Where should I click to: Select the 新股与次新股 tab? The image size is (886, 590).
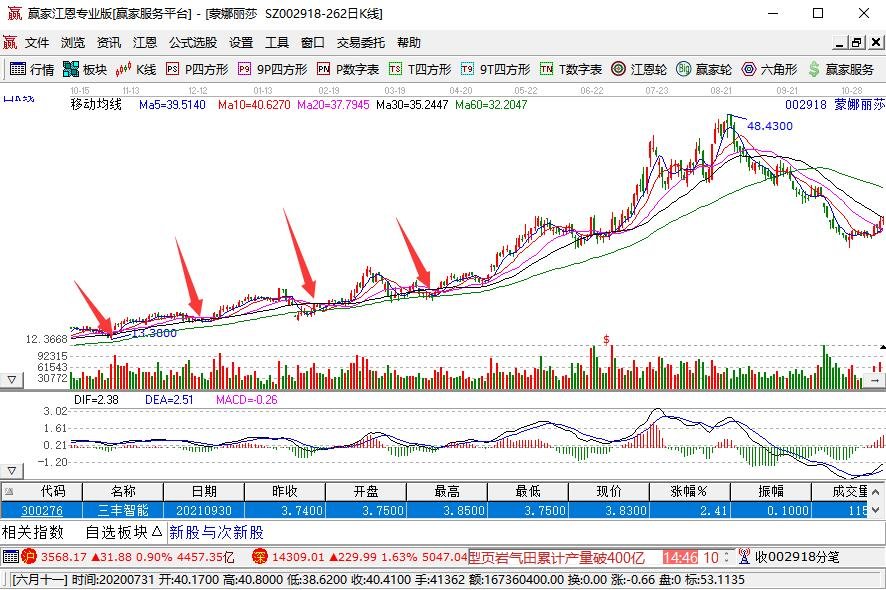tap(216, 532)
